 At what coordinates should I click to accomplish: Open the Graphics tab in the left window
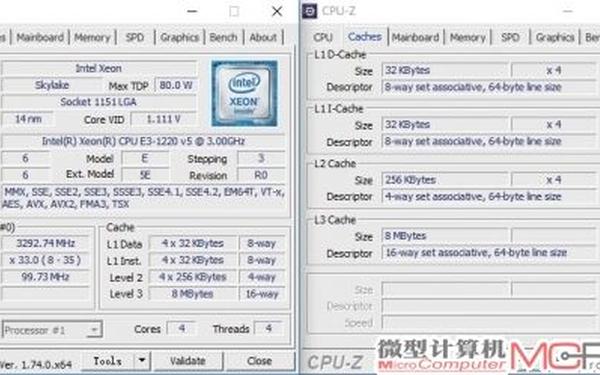point(179,37)
